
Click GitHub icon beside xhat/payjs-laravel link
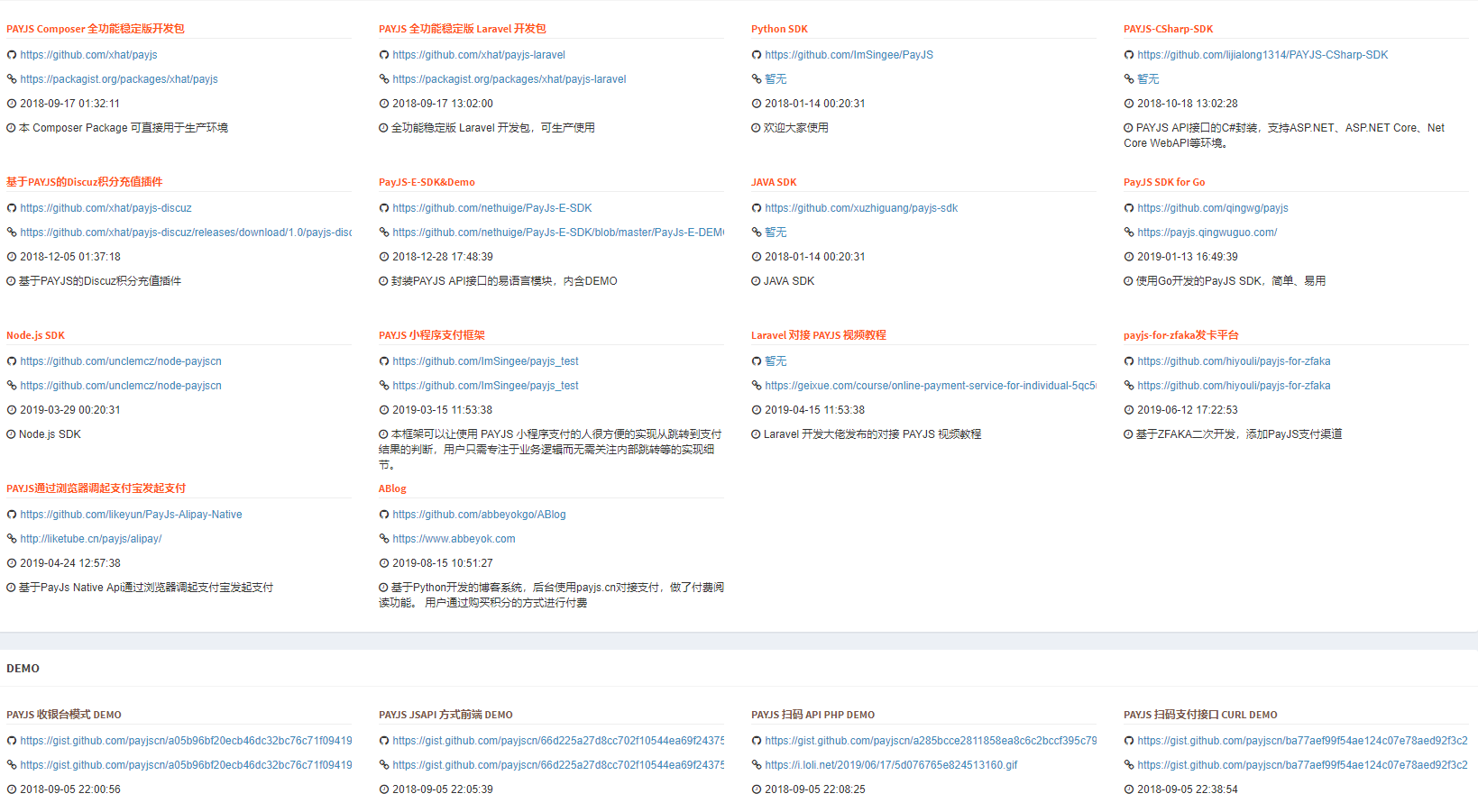tap(384, 55)
